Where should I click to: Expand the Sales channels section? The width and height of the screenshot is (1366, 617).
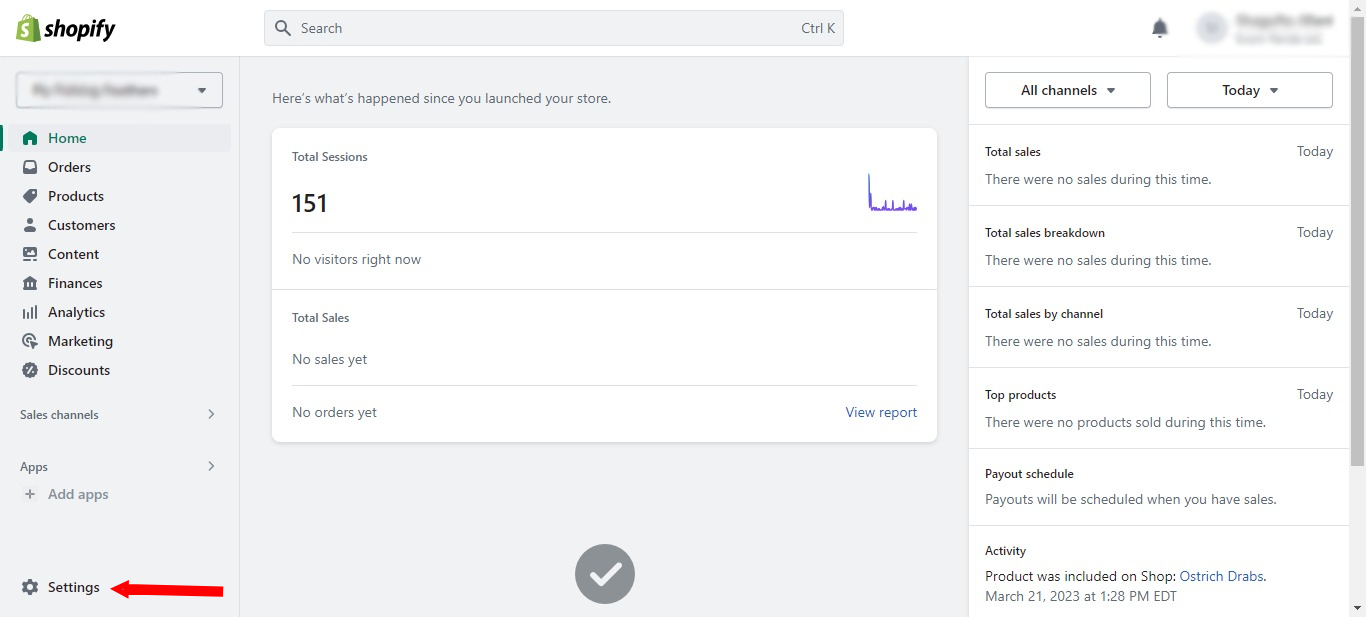coord(118,414)
